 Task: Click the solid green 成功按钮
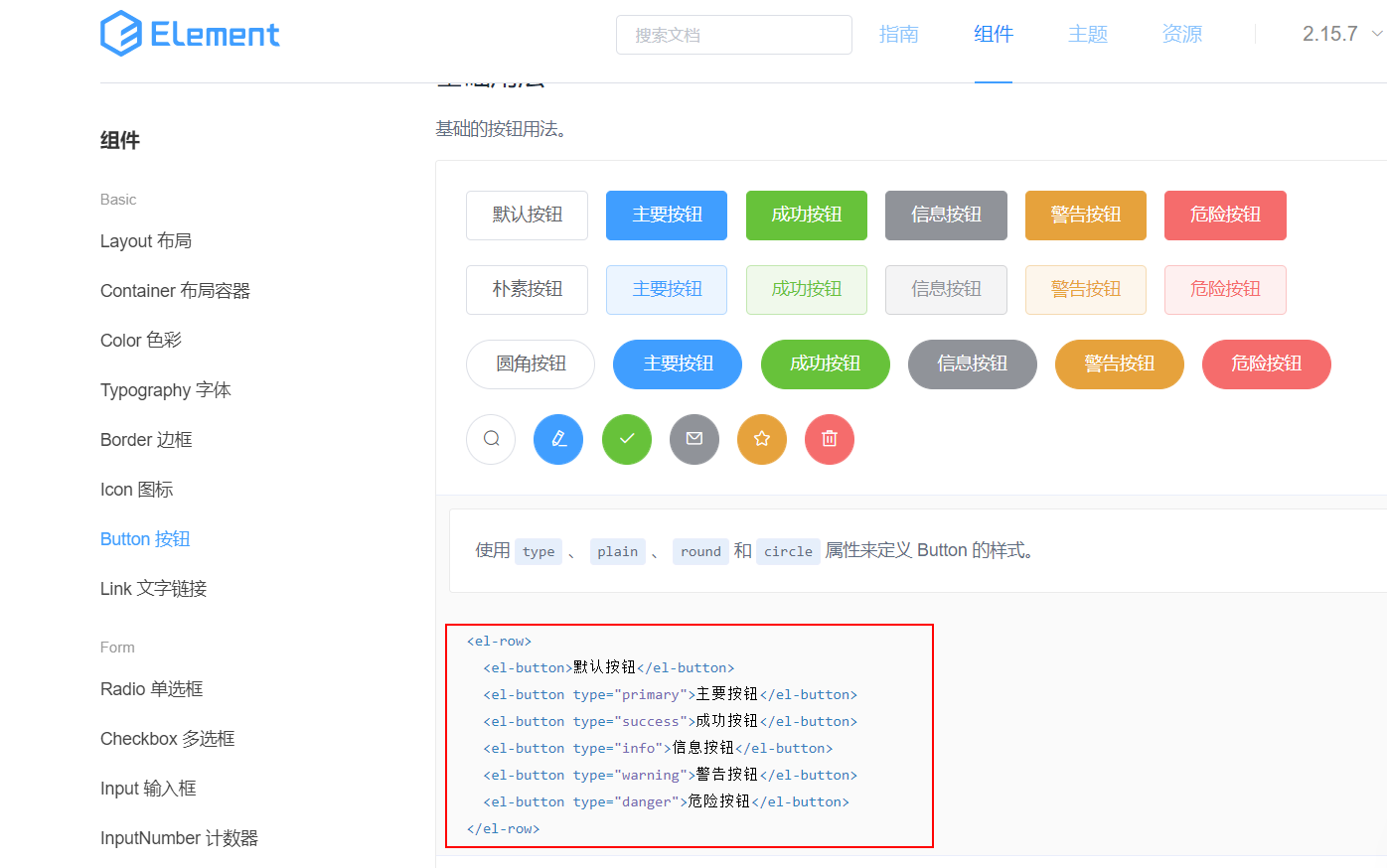pyautogui.click(x=807, y=216)
